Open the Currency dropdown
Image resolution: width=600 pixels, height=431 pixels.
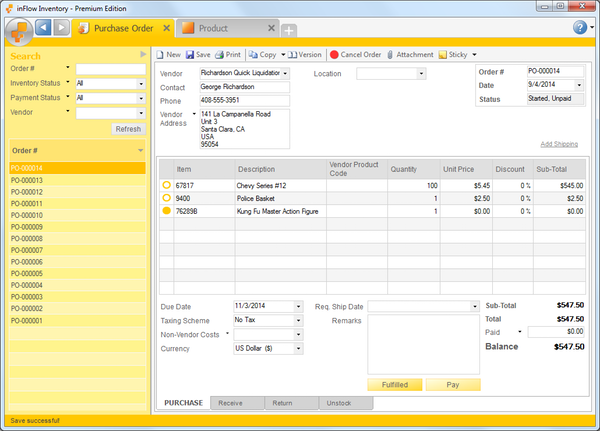click(x=298, y=348)
